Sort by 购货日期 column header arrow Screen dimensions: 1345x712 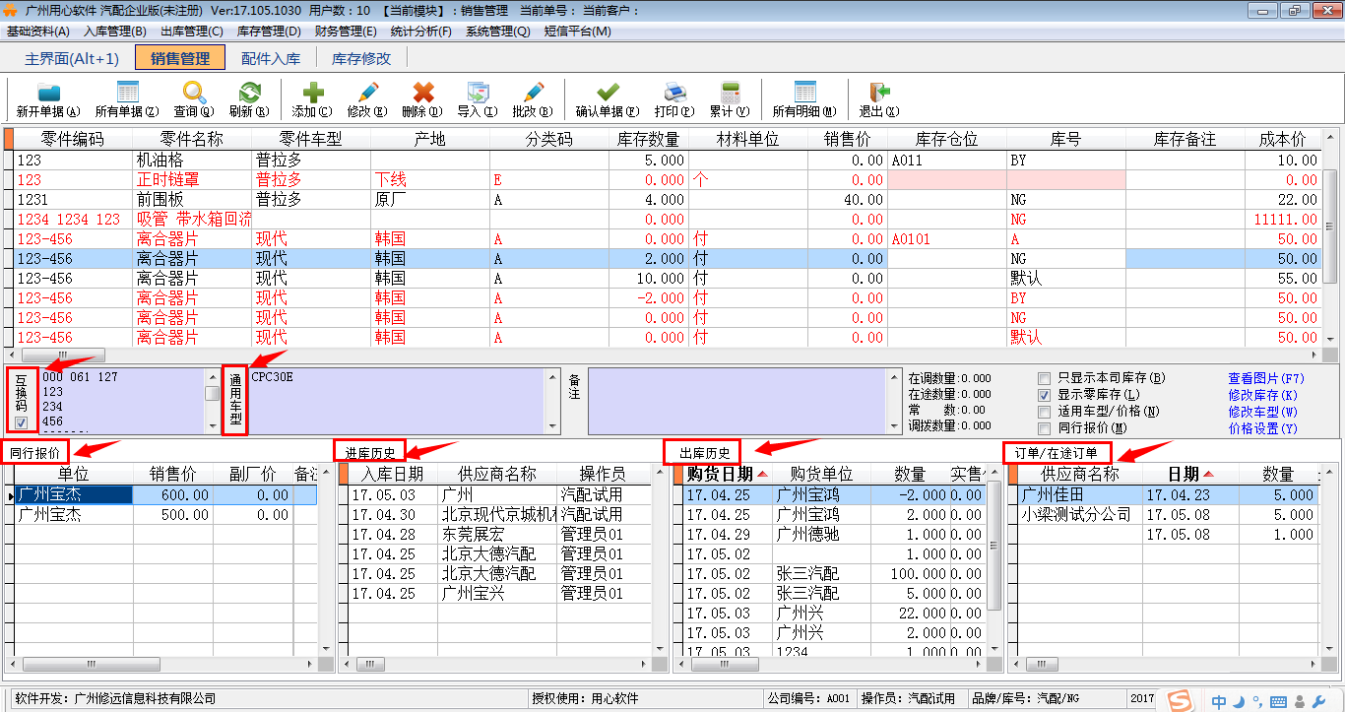[x=763, y=473]
